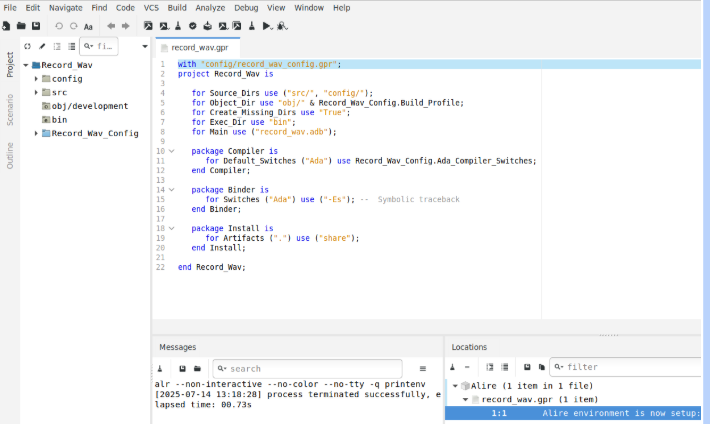Click the Messages panel title
The width and height of the screenshot is (710, 424).
coord(178,347)
